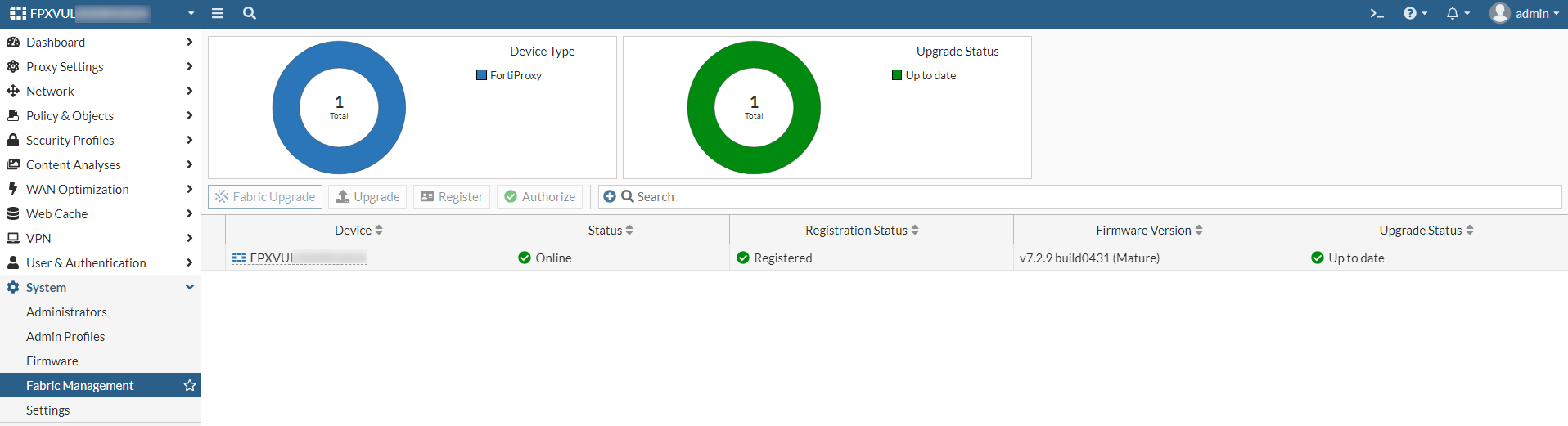Click the help question mark icon

[1409, 14]
